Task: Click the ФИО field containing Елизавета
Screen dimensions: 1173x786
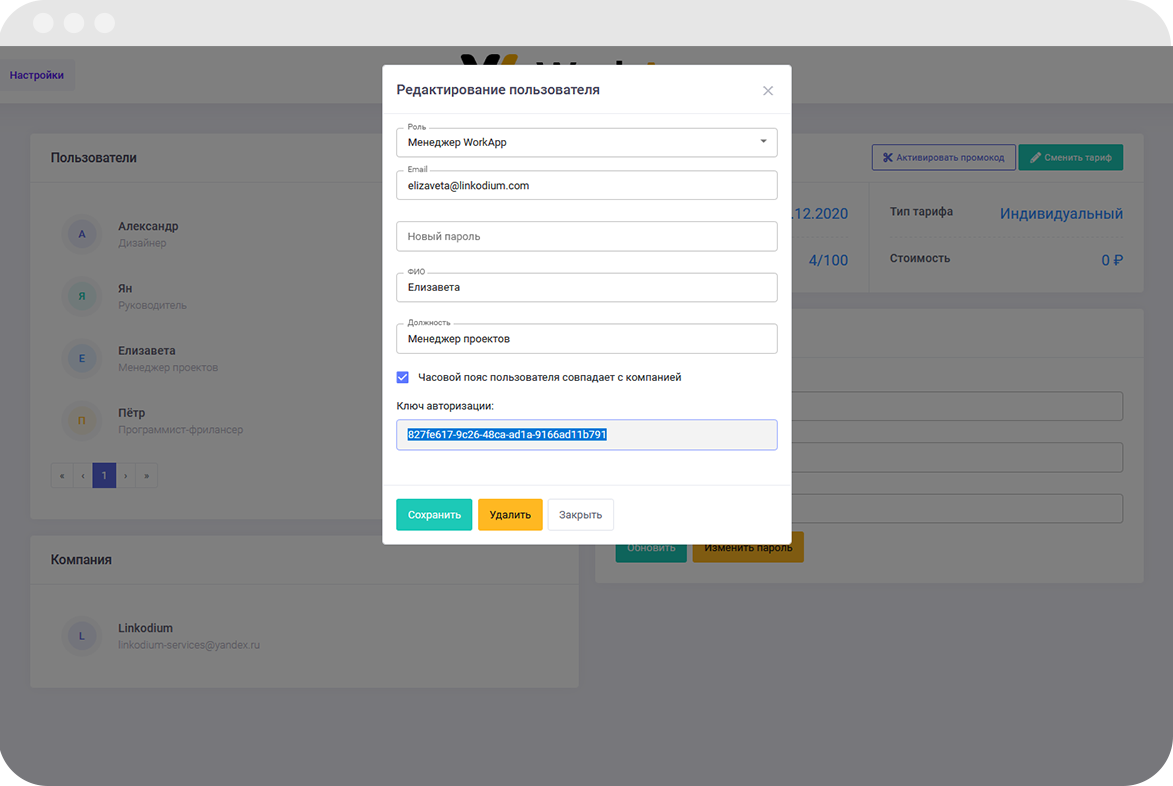Action: point(586,287)
